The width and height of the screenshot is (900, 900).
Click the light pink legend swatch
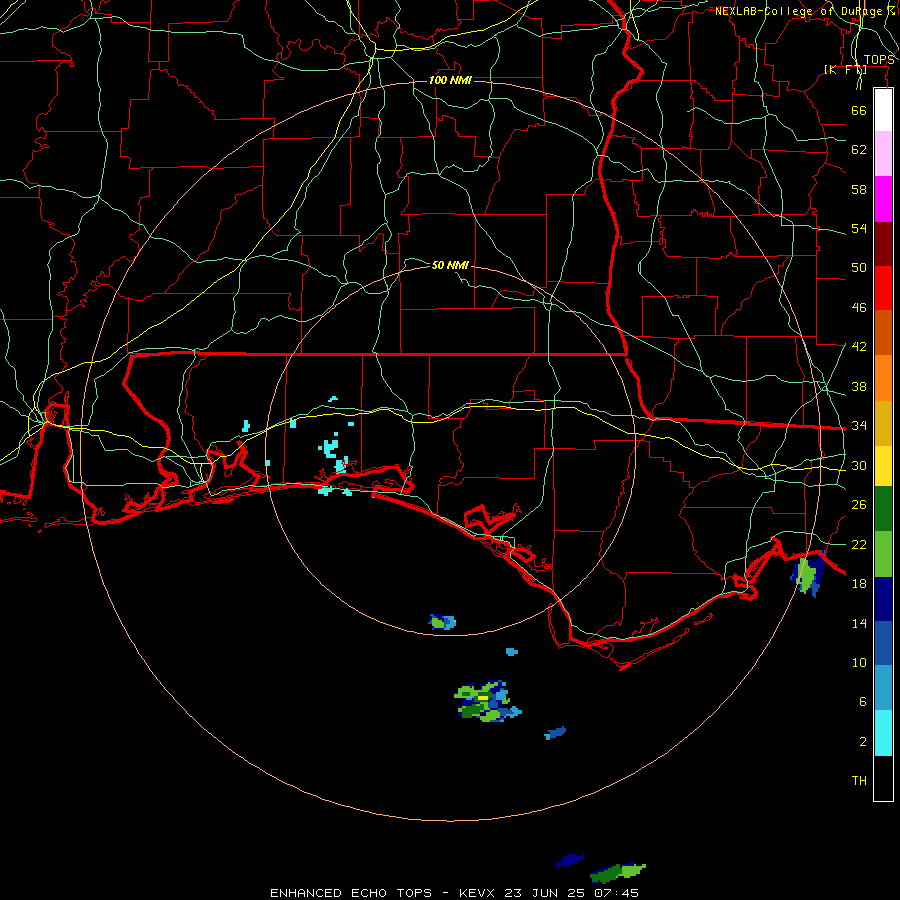(883, 154)
